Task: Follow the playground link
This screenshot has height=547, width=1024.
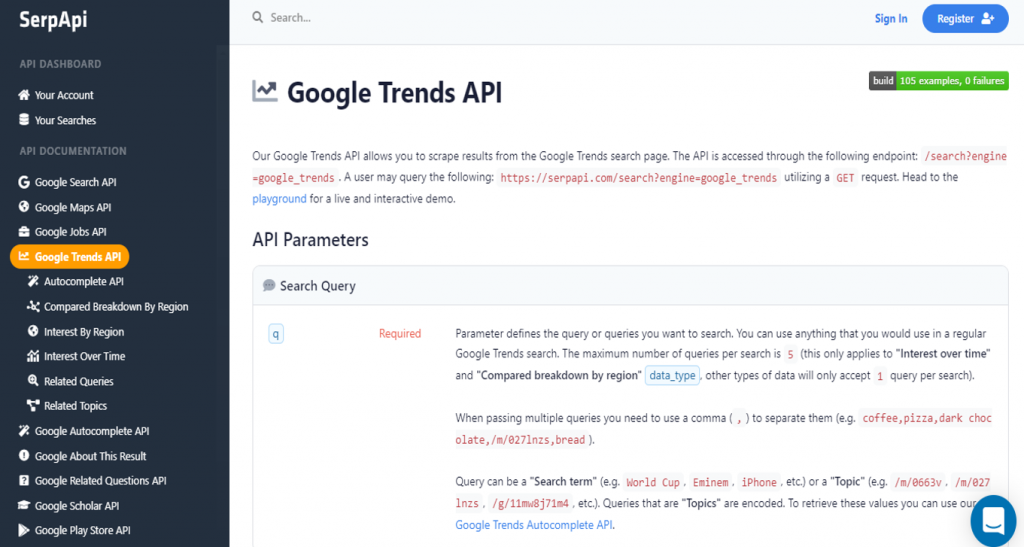Action: (x=279, y=198)
